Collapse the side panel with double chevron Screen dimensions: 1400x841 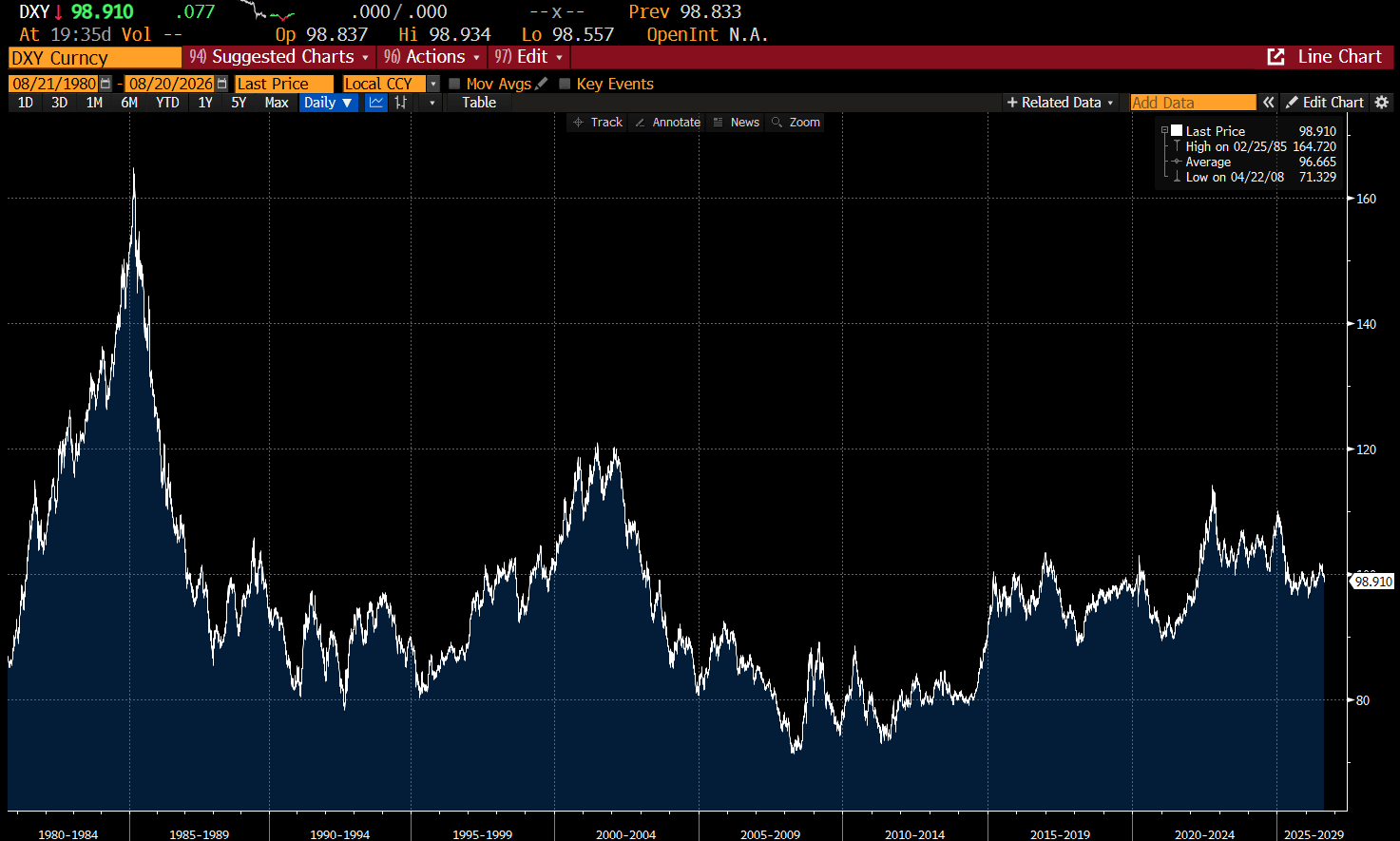[1268, 103]
